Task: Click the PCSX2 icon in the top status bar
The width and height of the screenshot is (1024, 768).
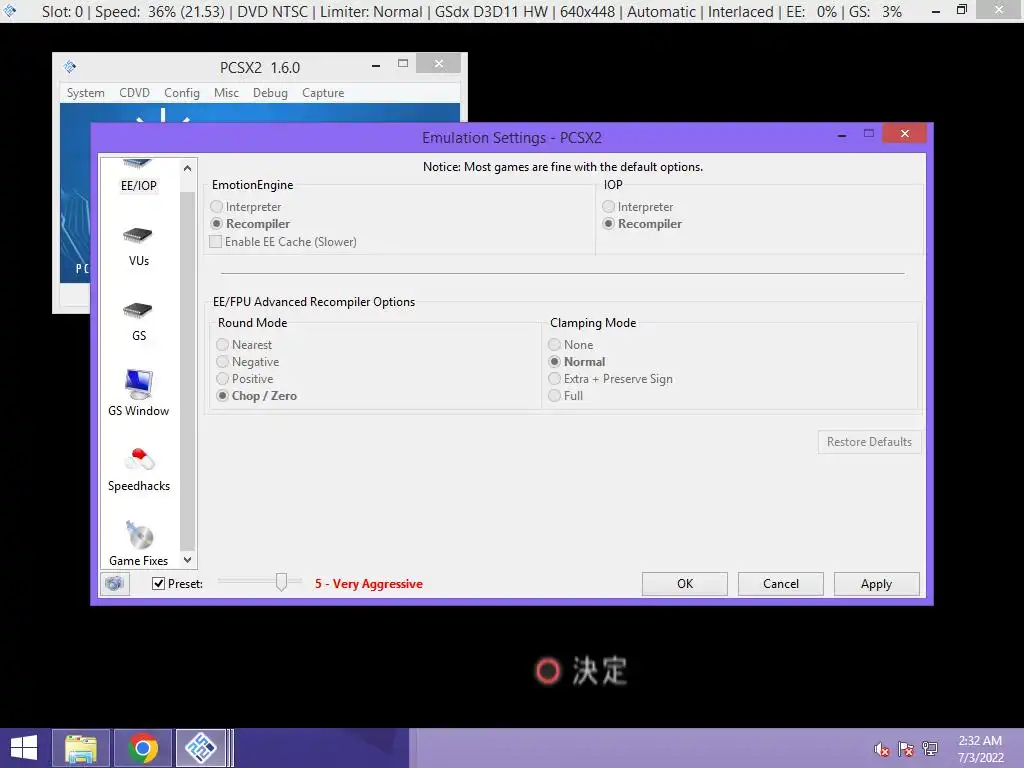Action: tap(10, 11)
